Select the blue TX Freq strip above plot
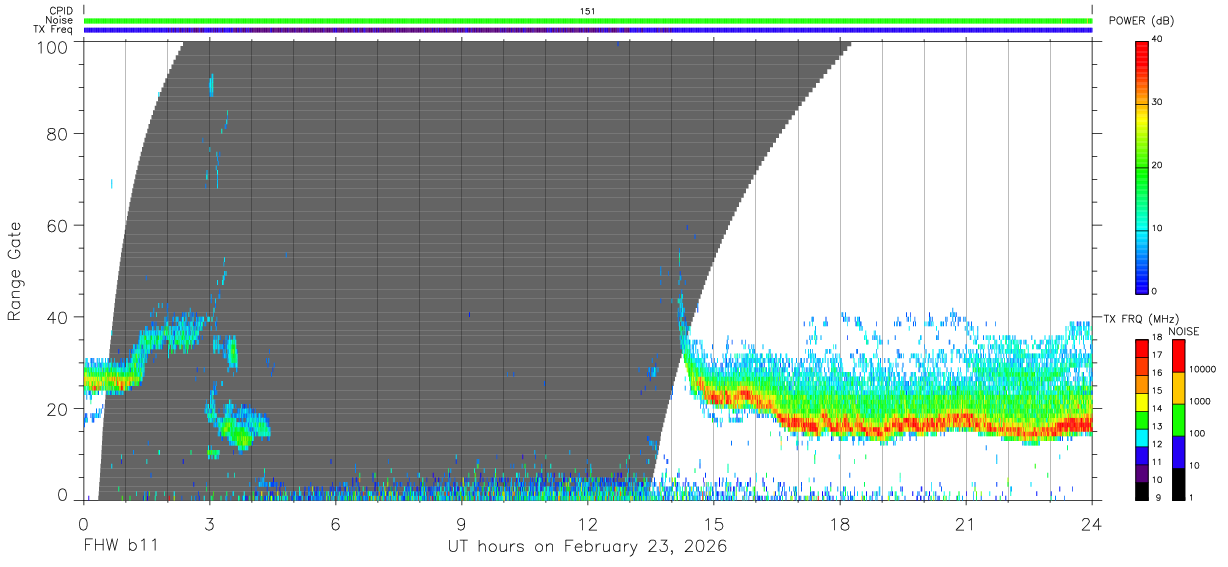Viewport: 1228px width, 567px height. coord(588,30)
